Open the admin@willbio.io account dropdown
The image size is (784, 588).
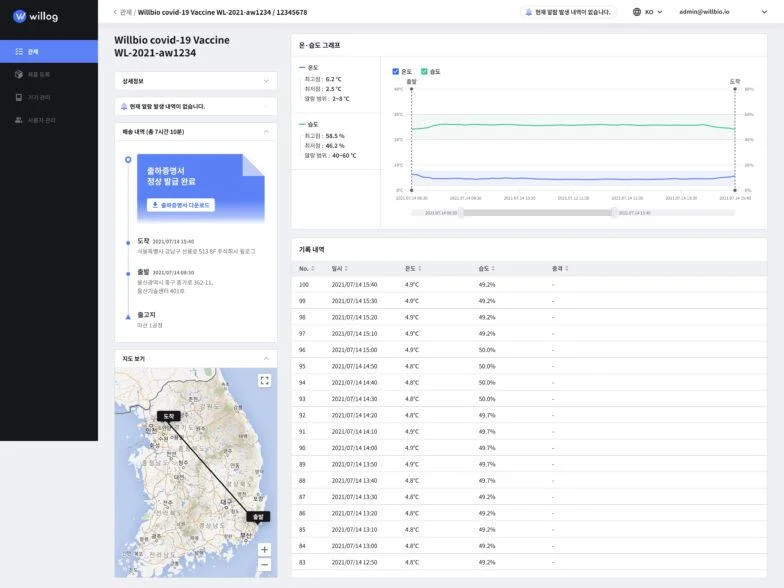722,12
